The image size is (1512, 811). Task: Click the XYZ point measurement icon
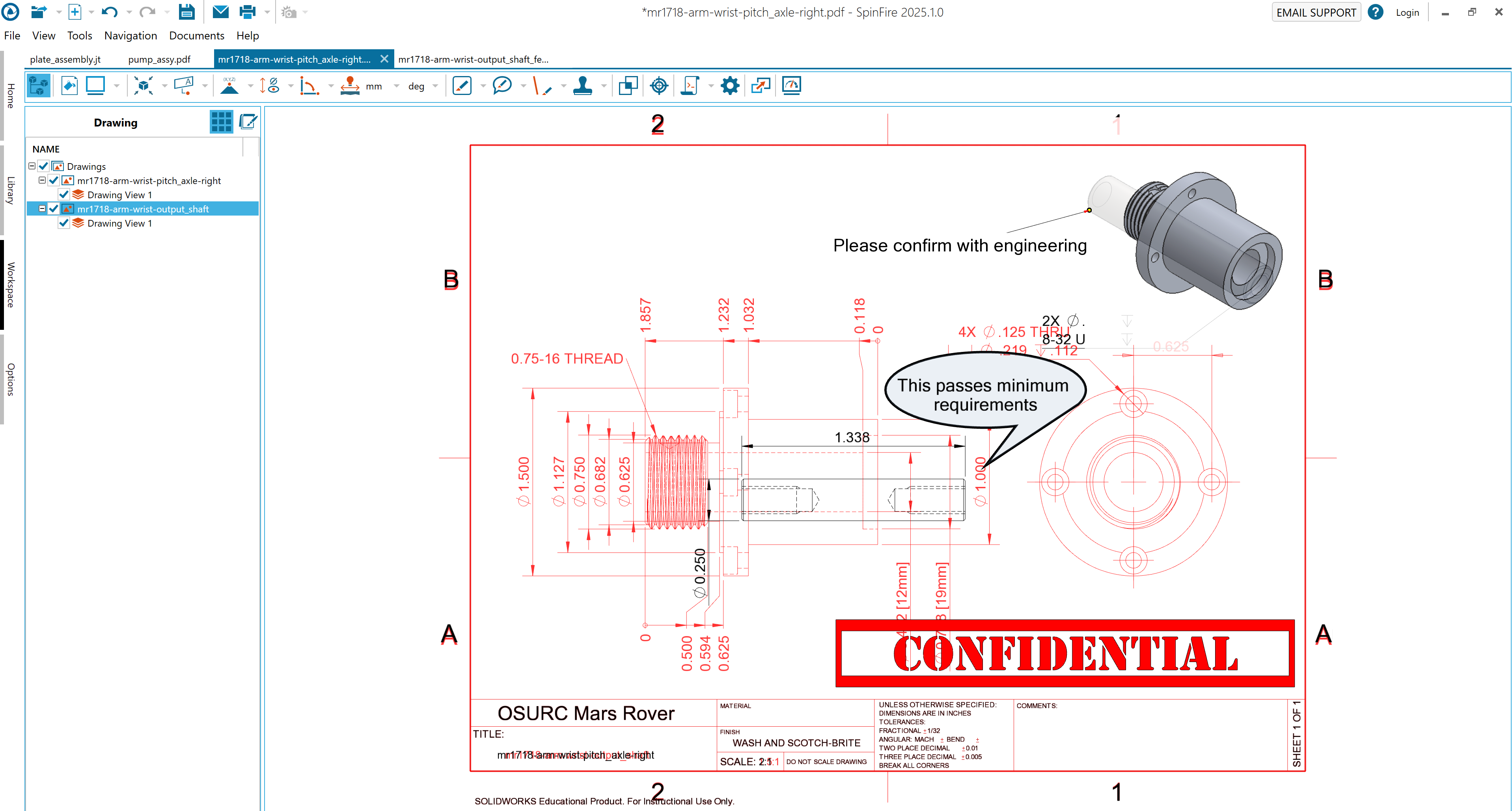pos(229,86)
